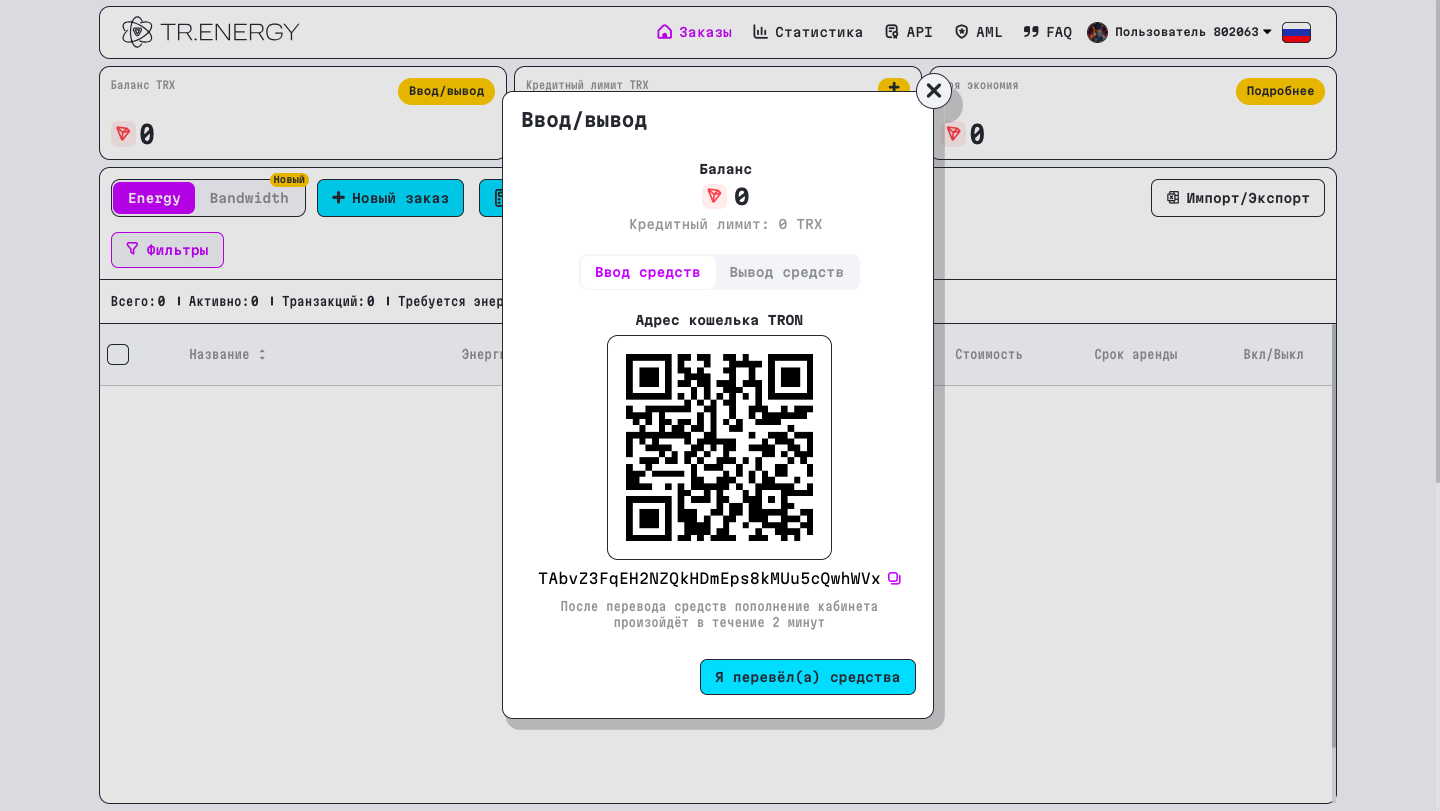The width and height of the screenshot is (1440, 811).
Task: Click the Статистика bar chart icon
Action: [x=762, y=31]
